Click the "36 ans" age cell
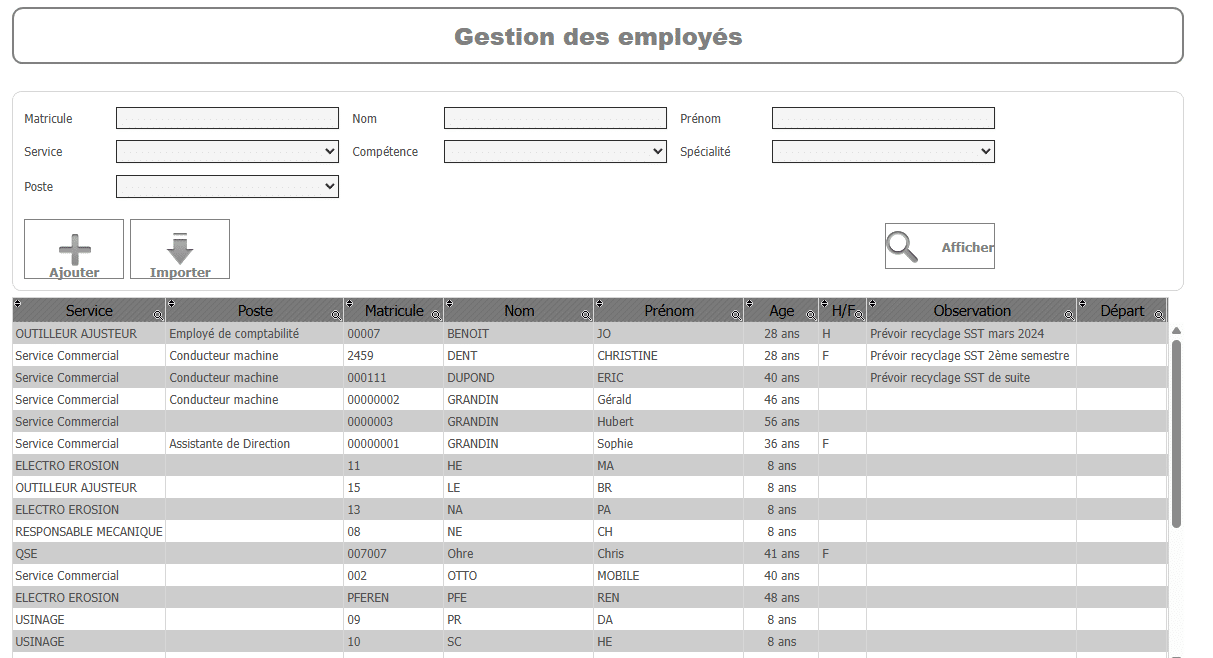 (x=781, y=444)
